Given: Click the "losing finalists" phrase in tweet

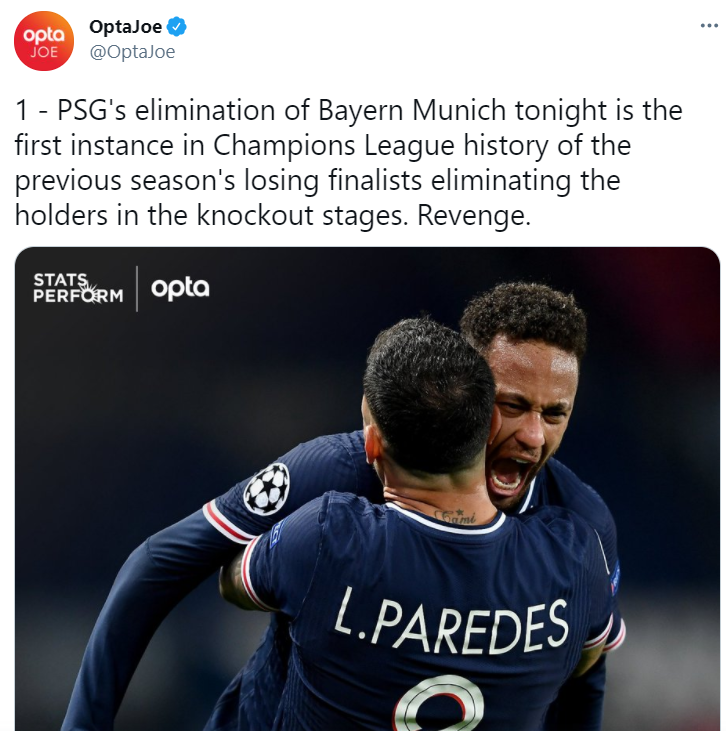Looking at the screenshot, I should click(333, 181).
